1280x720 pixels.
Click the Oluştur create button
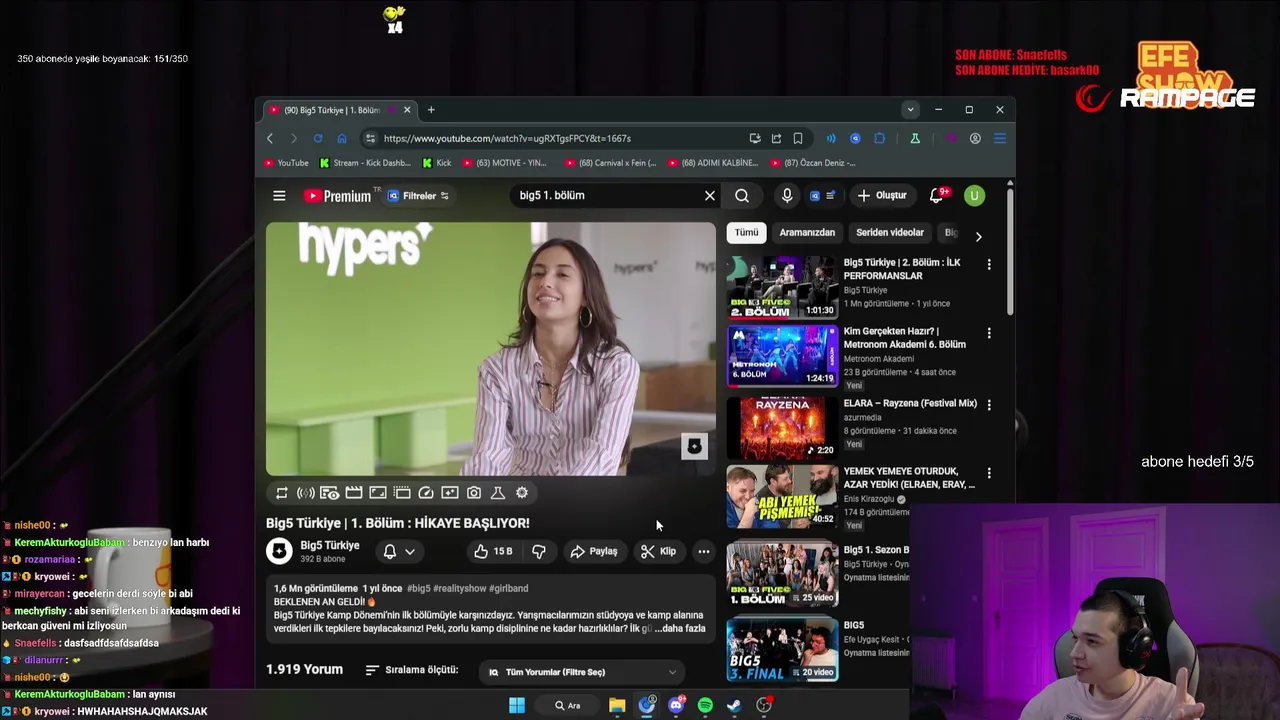[882, 196]
